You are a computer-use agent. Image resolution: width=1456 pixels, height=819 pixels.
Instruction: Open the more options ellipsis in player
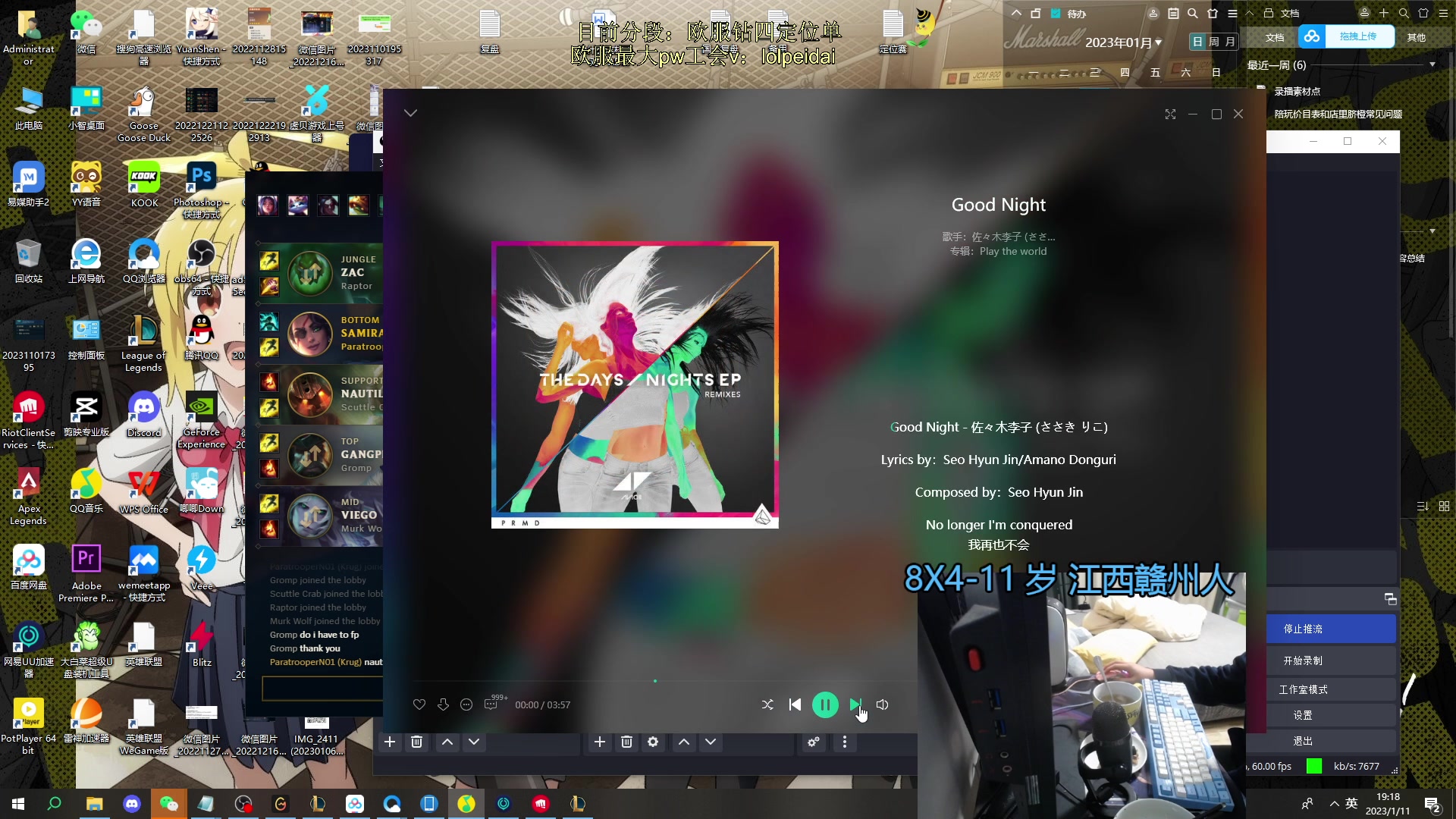coord(466,704)
